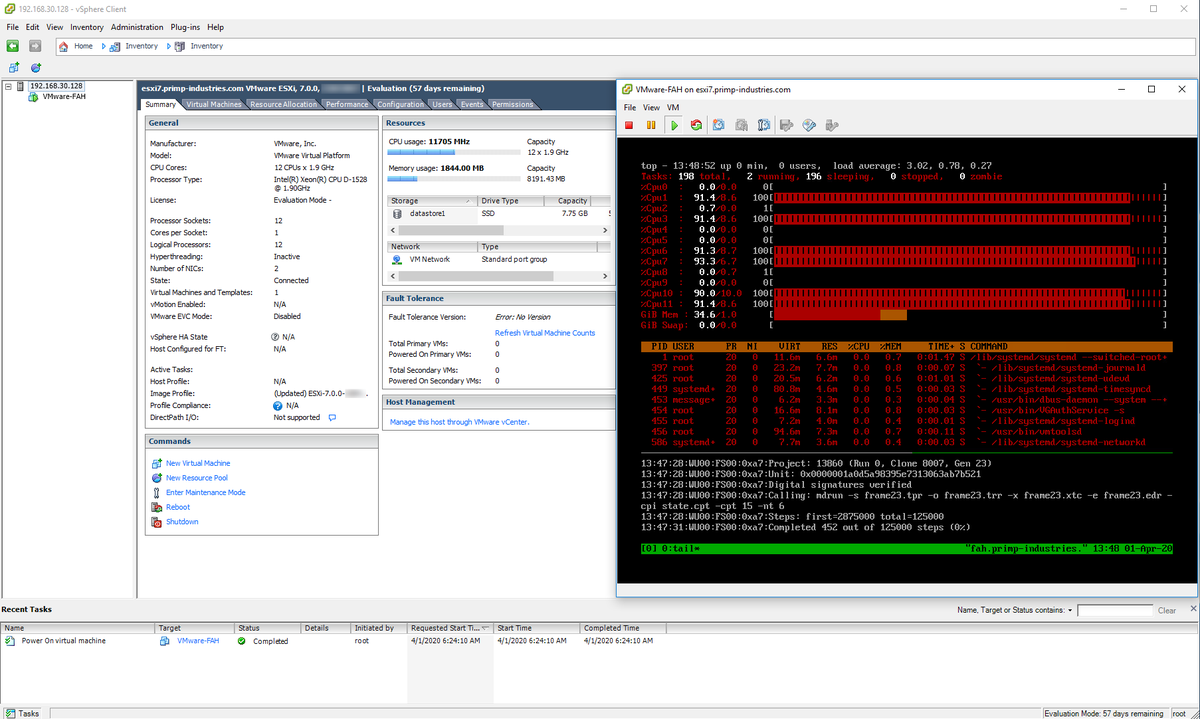This screenshot has width=1200, height=719.
Task: Open the Plug-ins menu
Action: tap(186, 27)
